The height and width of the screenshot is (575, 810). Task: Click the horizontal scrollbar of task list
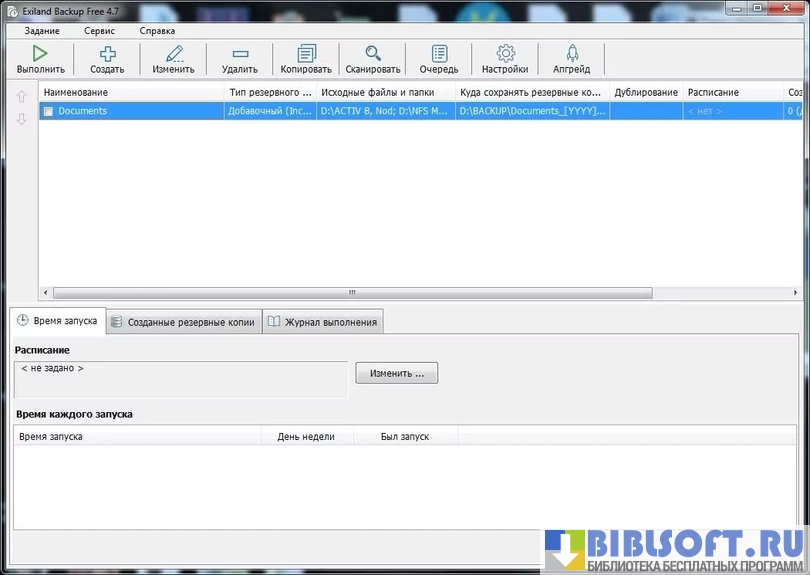pos(351,293)
